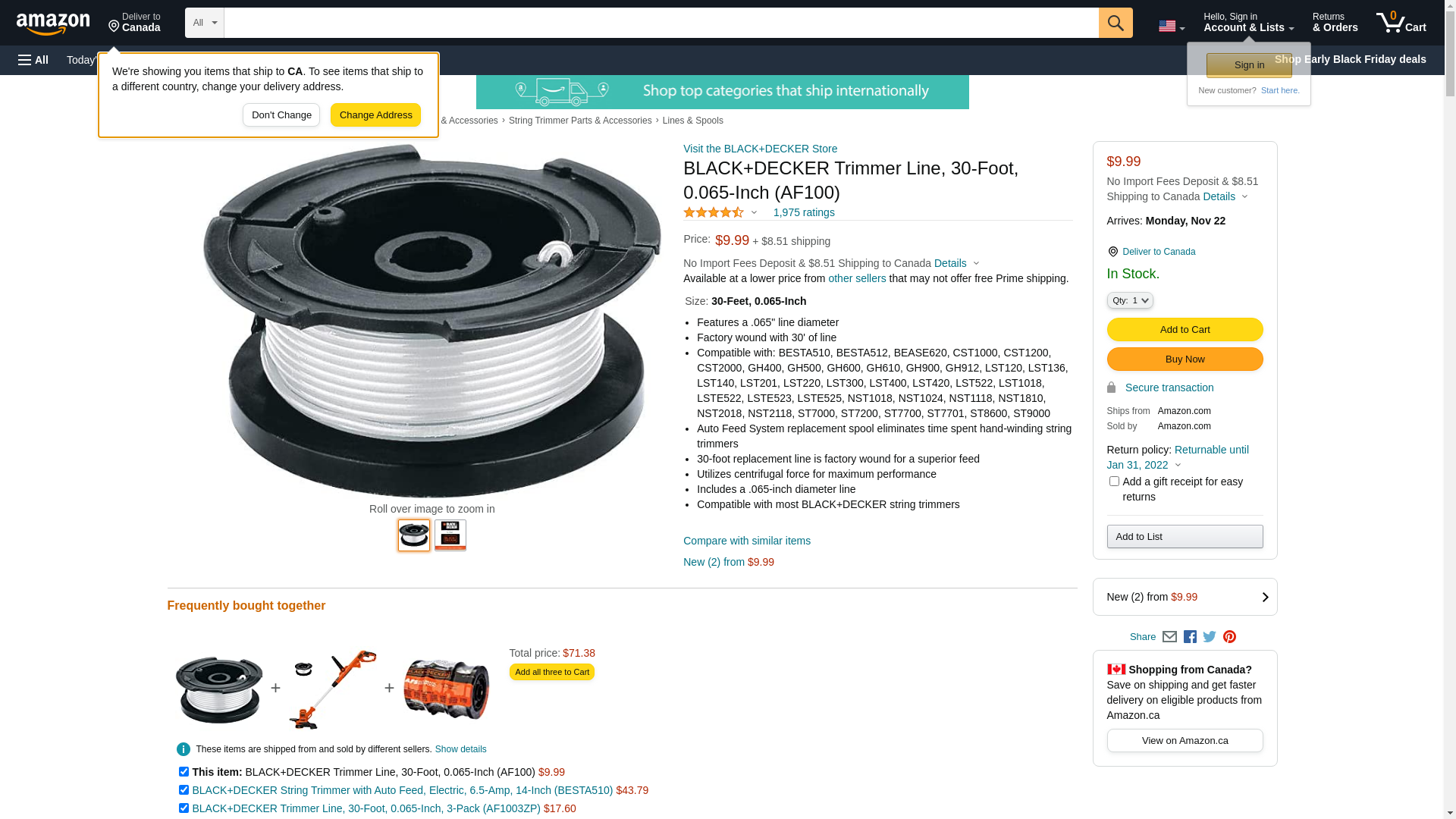The height and width of the screenshot is (819, 1456).
Task: Click the Change Address button
Action: point(375,115)
